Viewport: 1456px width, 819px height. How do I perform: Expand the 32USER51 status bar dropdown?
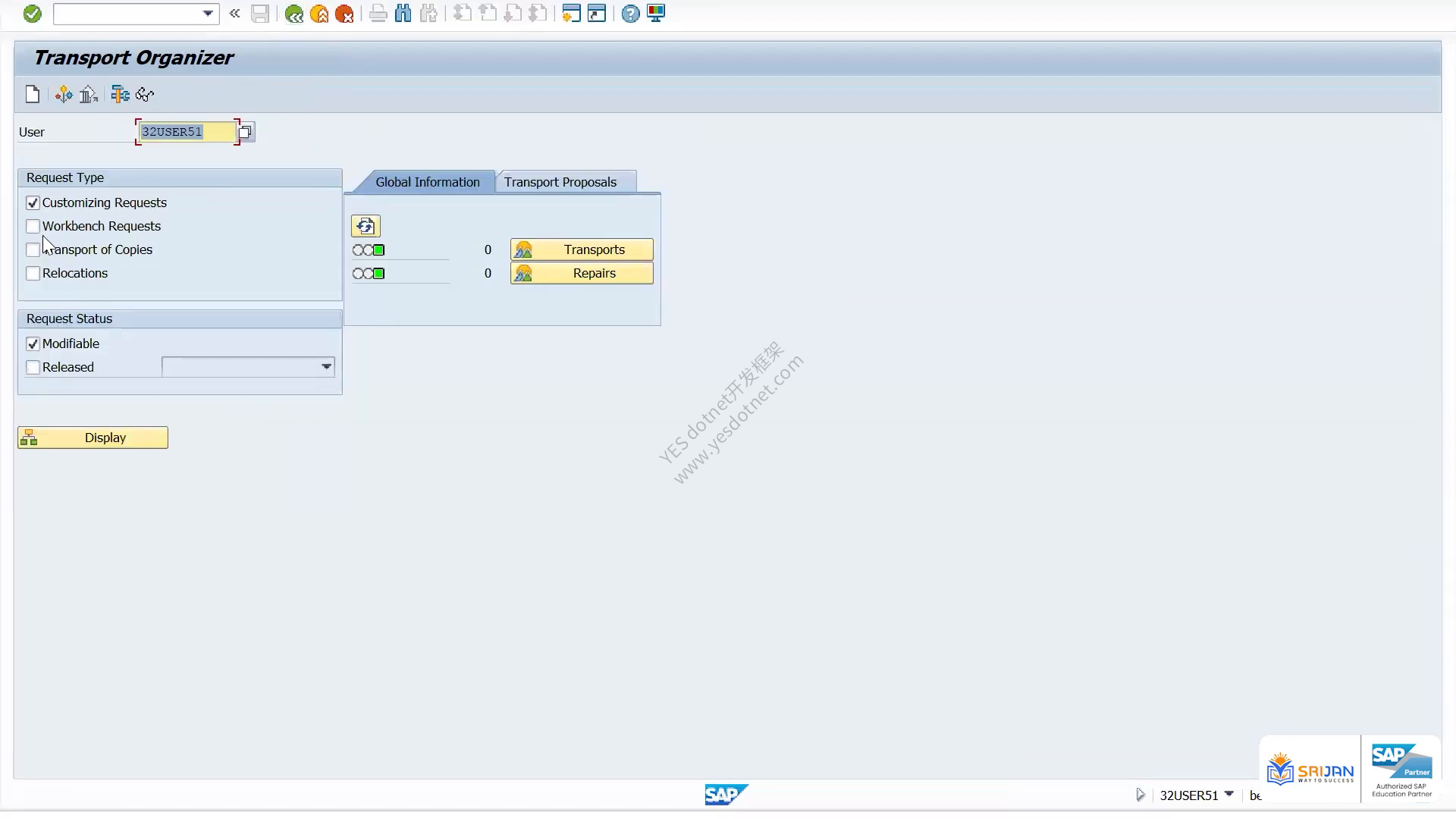[1229, 794]
